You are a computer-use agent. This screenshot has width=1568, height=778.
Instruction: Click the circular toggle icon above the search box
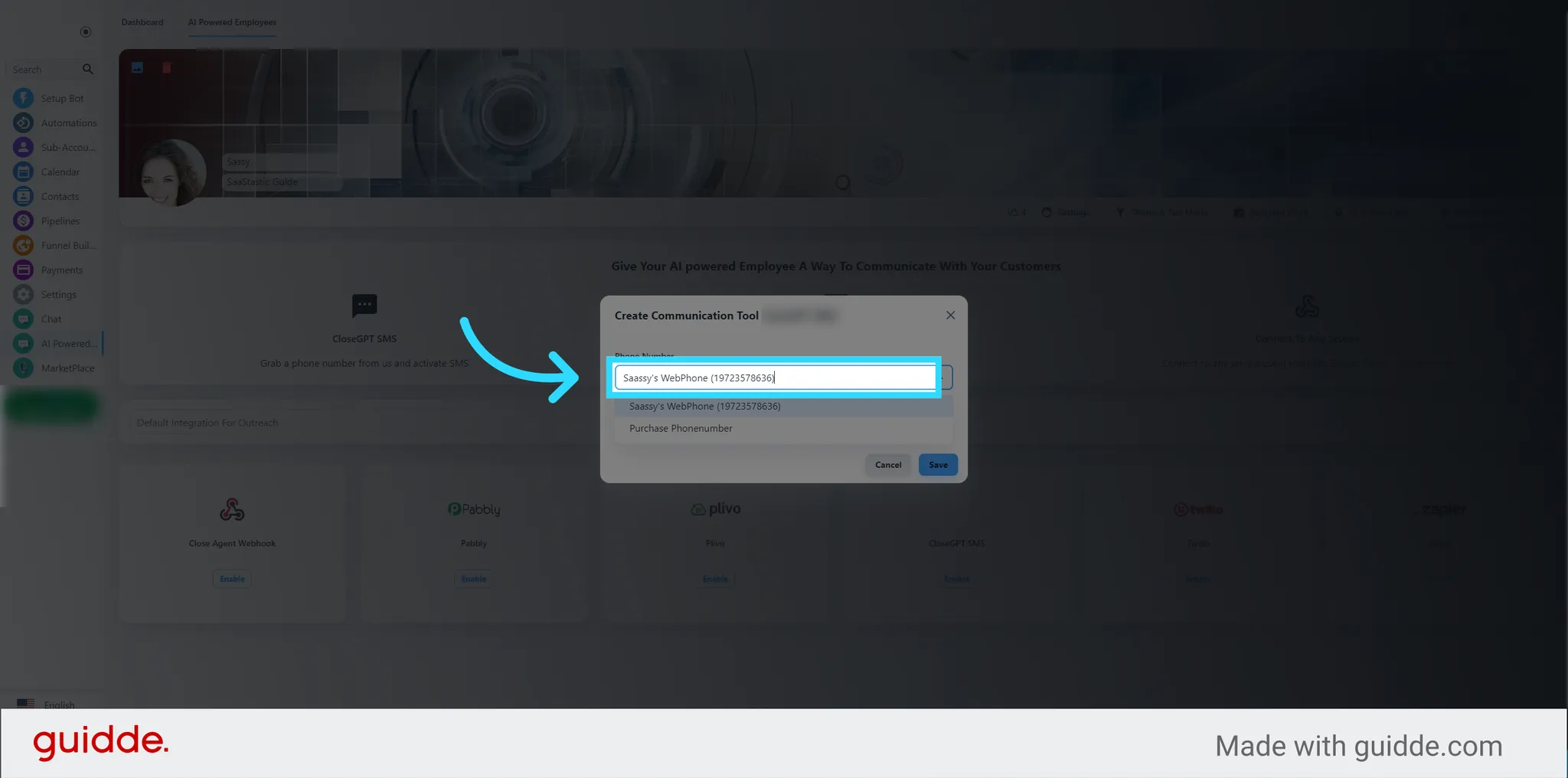pos(86,31)
